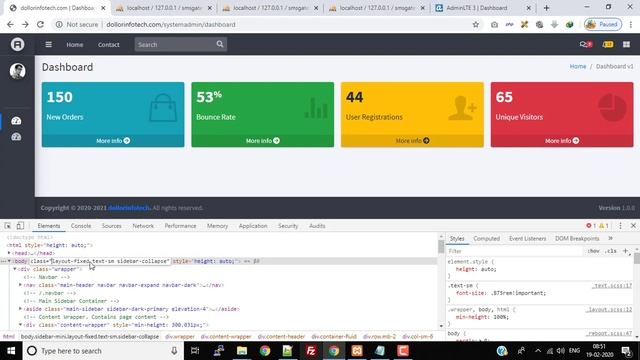This screenshot has width=640, height=360.
Task: Focus the Styles Filter input
Action: [x=514, y=251]
